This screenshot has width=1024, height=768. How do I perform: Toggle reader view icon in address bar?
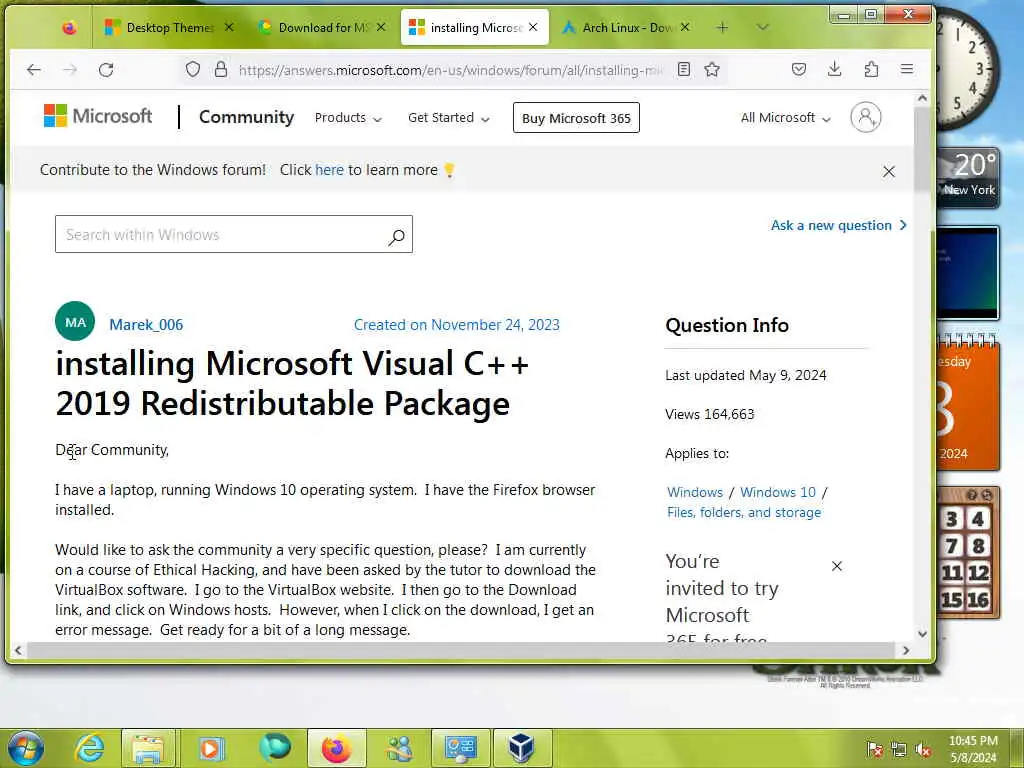coord(684,69)
